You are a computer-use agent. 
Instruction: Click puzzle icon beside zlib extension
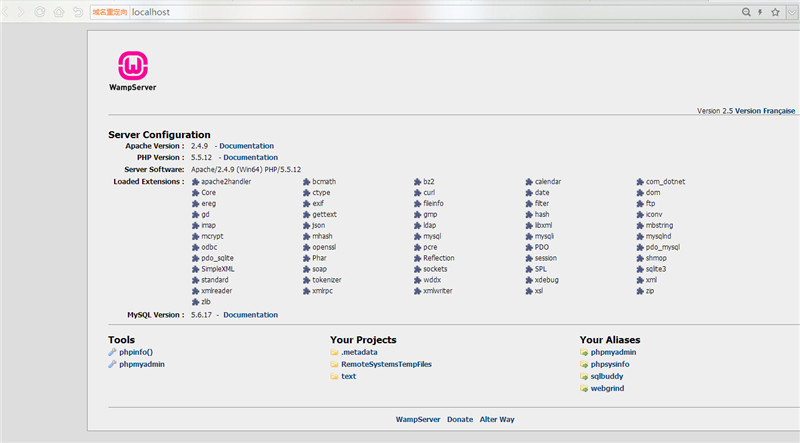point(195,302)
